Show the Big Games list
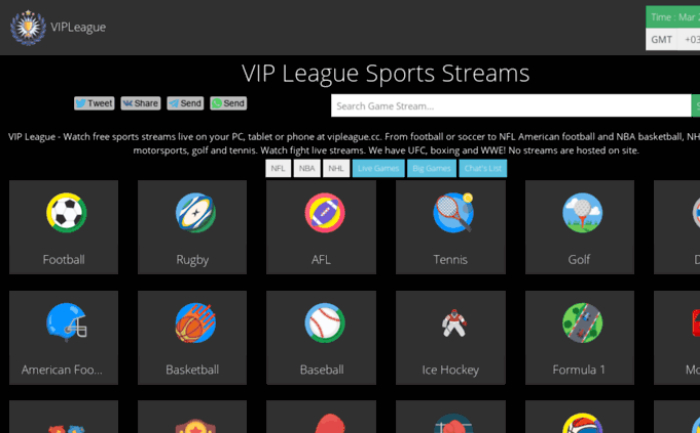Viewport: 700px width, 433px height. coord(432,168)
